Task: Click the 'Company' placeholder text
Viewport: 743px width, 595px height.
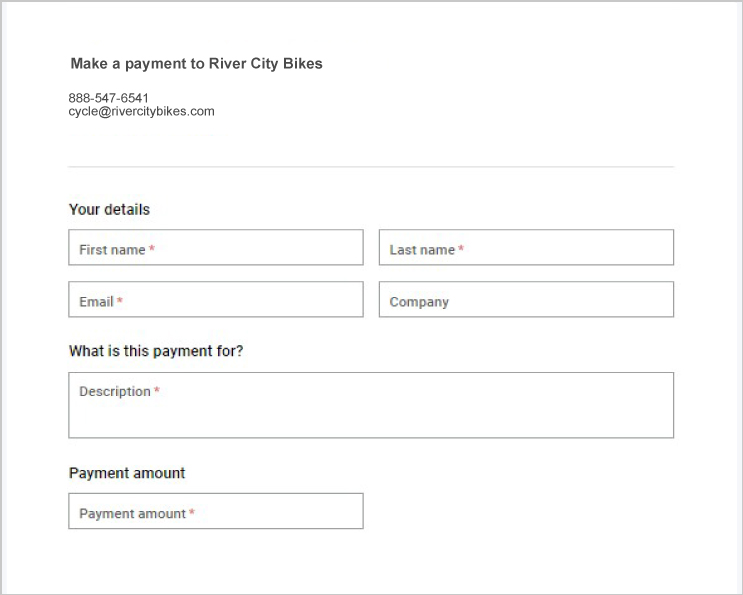Action: [x=419, y=302]
